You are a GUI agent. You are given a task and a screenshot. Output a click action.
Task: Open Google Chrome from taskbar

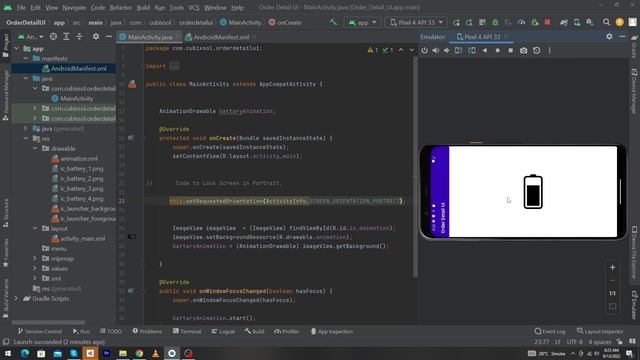tap(139, 353)
